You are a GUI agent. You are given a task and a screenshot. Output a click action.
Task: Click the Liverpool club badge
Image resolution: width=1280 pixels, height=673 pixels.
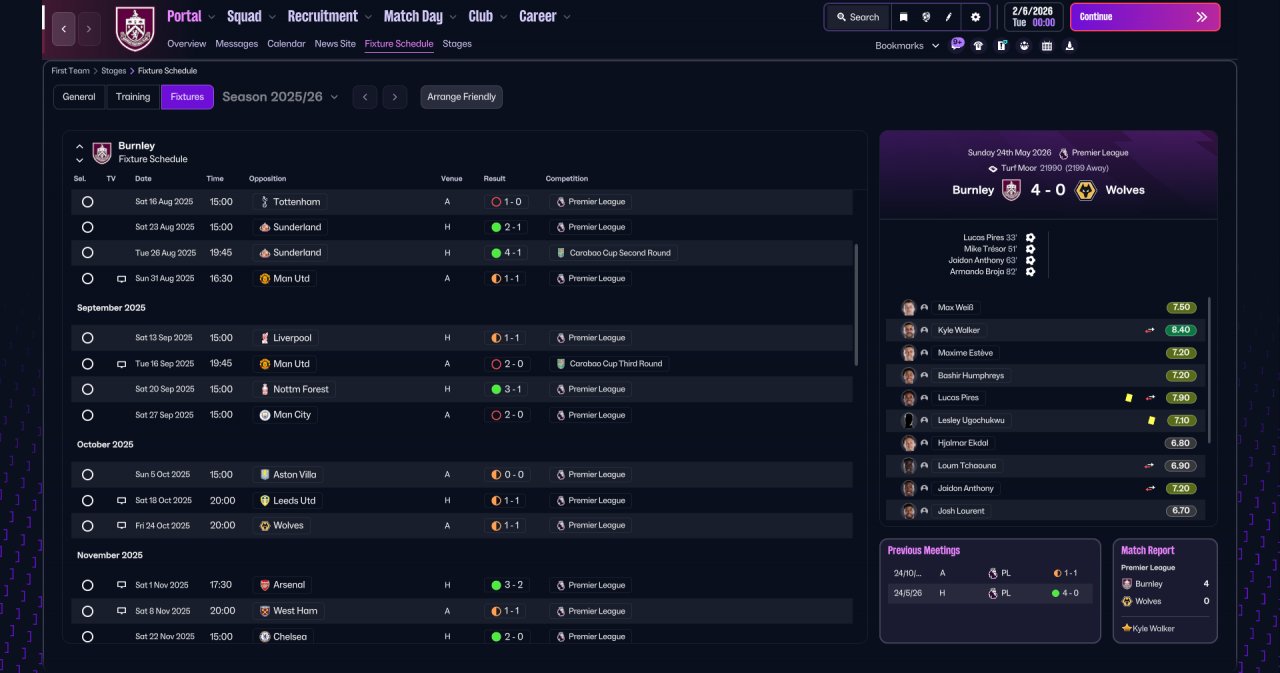click(265, 338)
